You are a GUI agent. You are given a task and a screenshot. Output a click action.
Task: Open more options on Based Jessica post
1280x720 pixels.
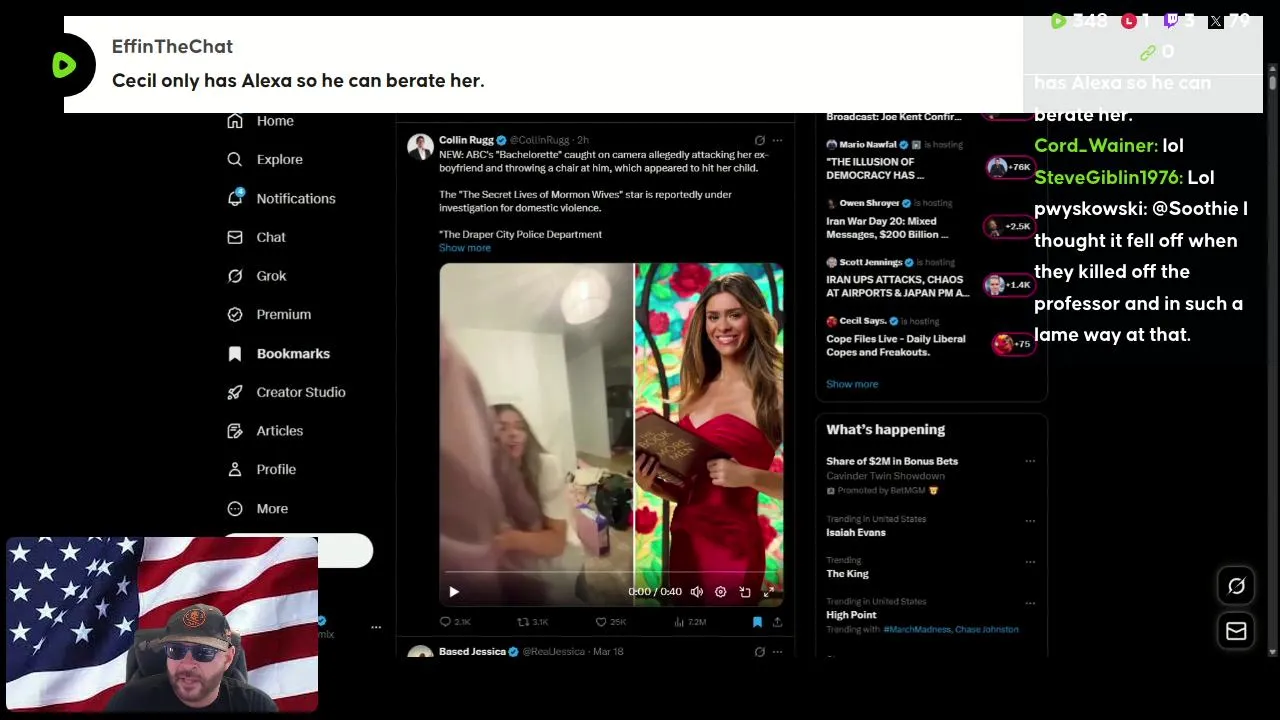tap(777, 652)
